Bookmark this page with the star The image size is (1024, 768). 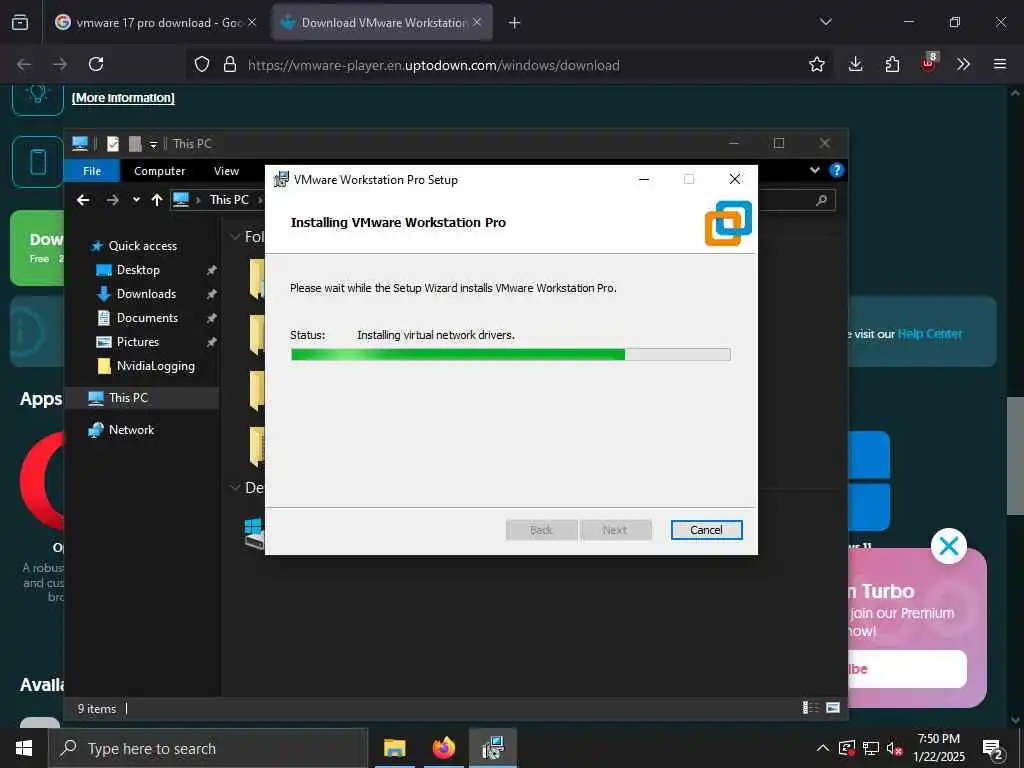click(816, 64)
